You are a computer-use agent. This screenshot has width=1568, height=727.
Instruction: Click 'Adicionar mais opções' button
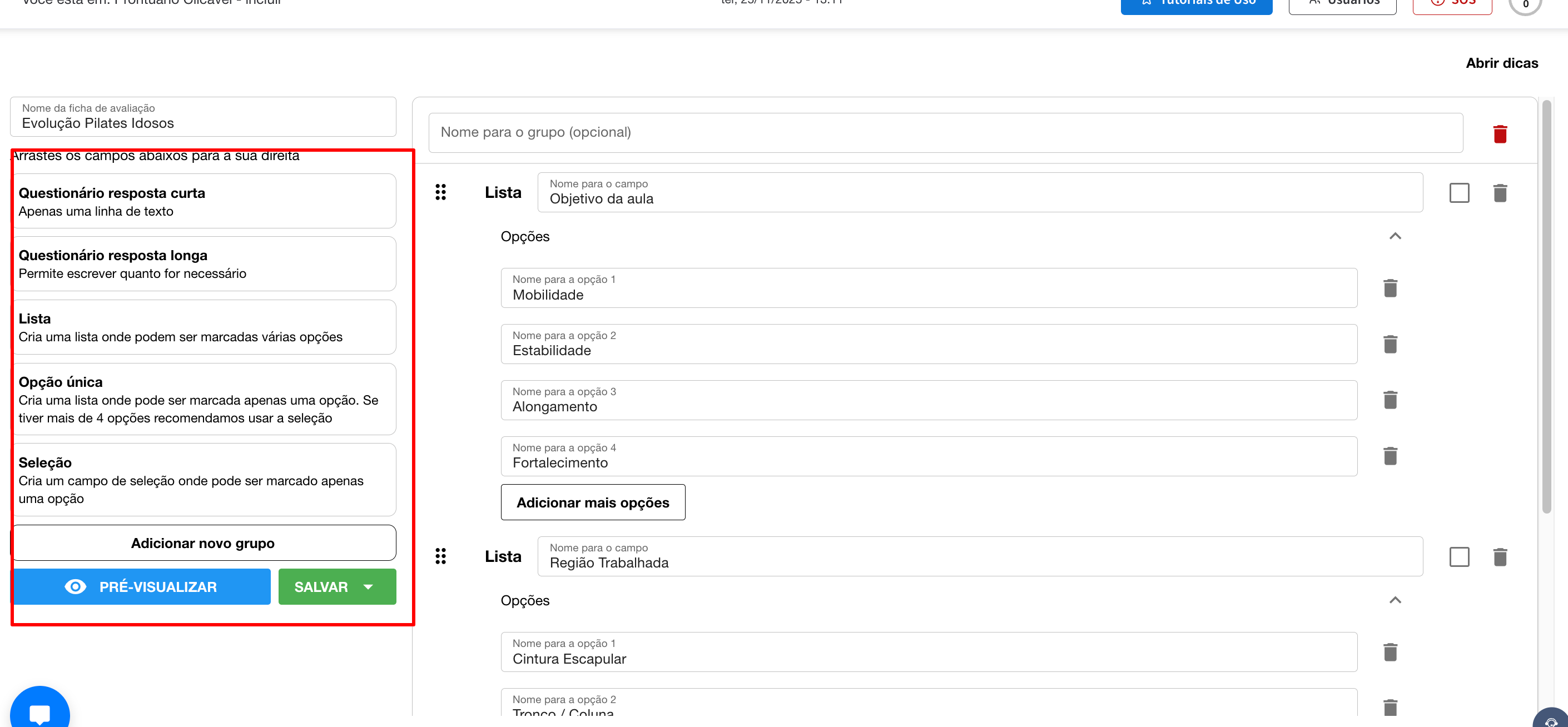point(592,502)
